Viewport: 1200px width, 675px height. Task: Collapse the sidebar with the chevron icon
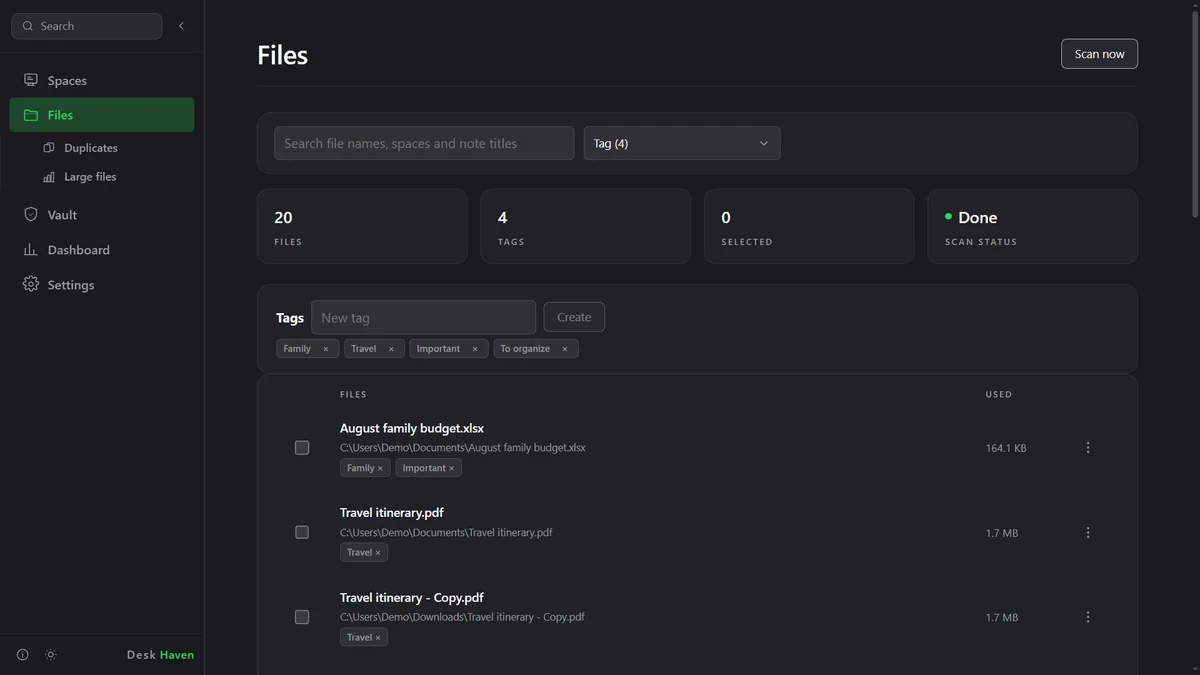[181, 26]
